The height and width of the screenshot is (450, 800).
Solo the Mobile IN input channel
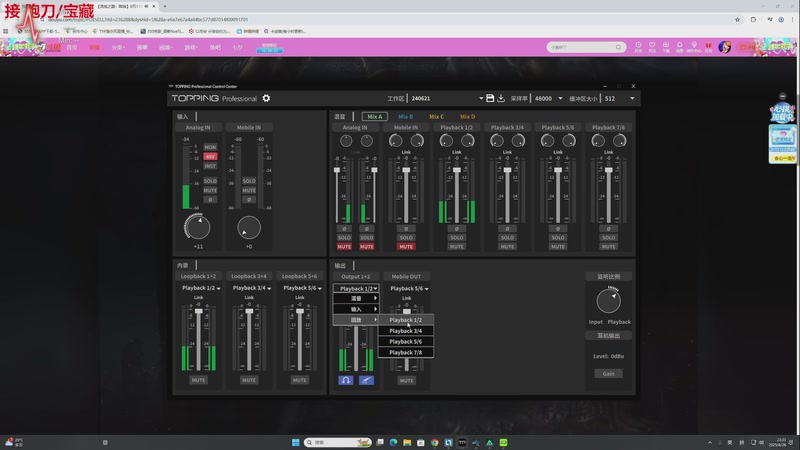pyautogui.click(x=249, y=181)
